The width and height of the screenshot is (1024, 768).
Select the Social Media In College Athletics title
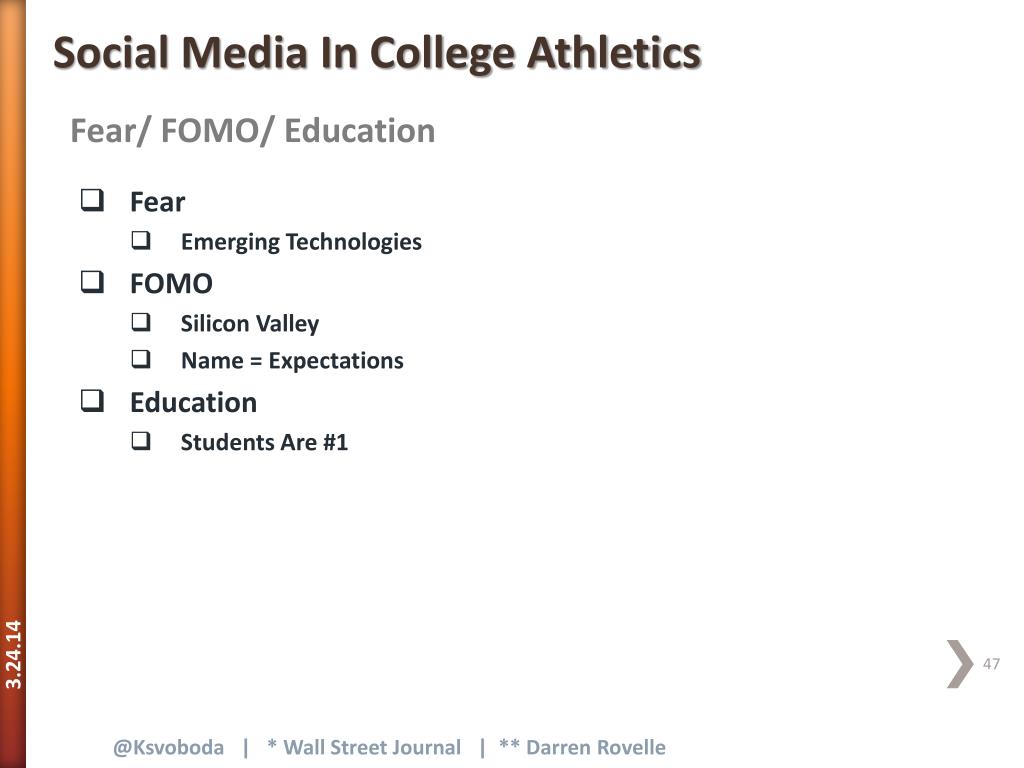coord(377,53)
